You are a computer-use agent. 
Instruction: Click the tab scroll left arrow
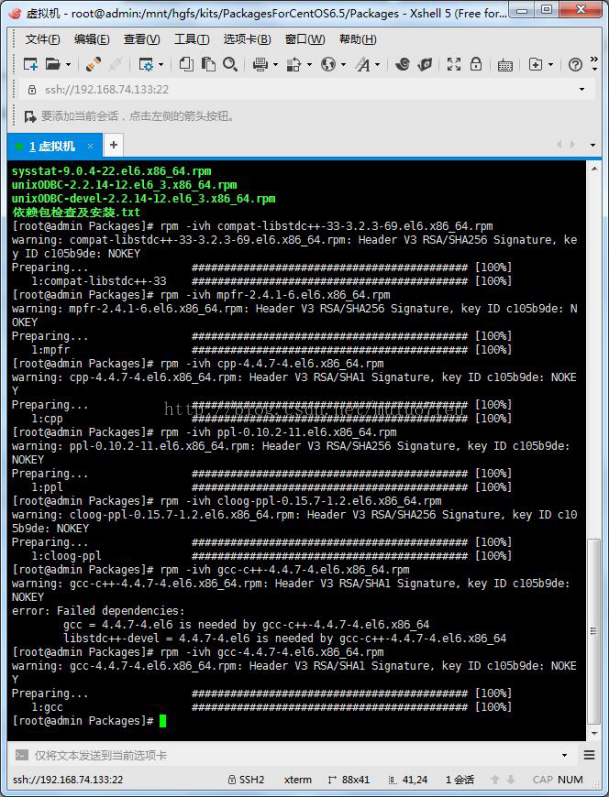pyautogui.click(x=559, y=145)
